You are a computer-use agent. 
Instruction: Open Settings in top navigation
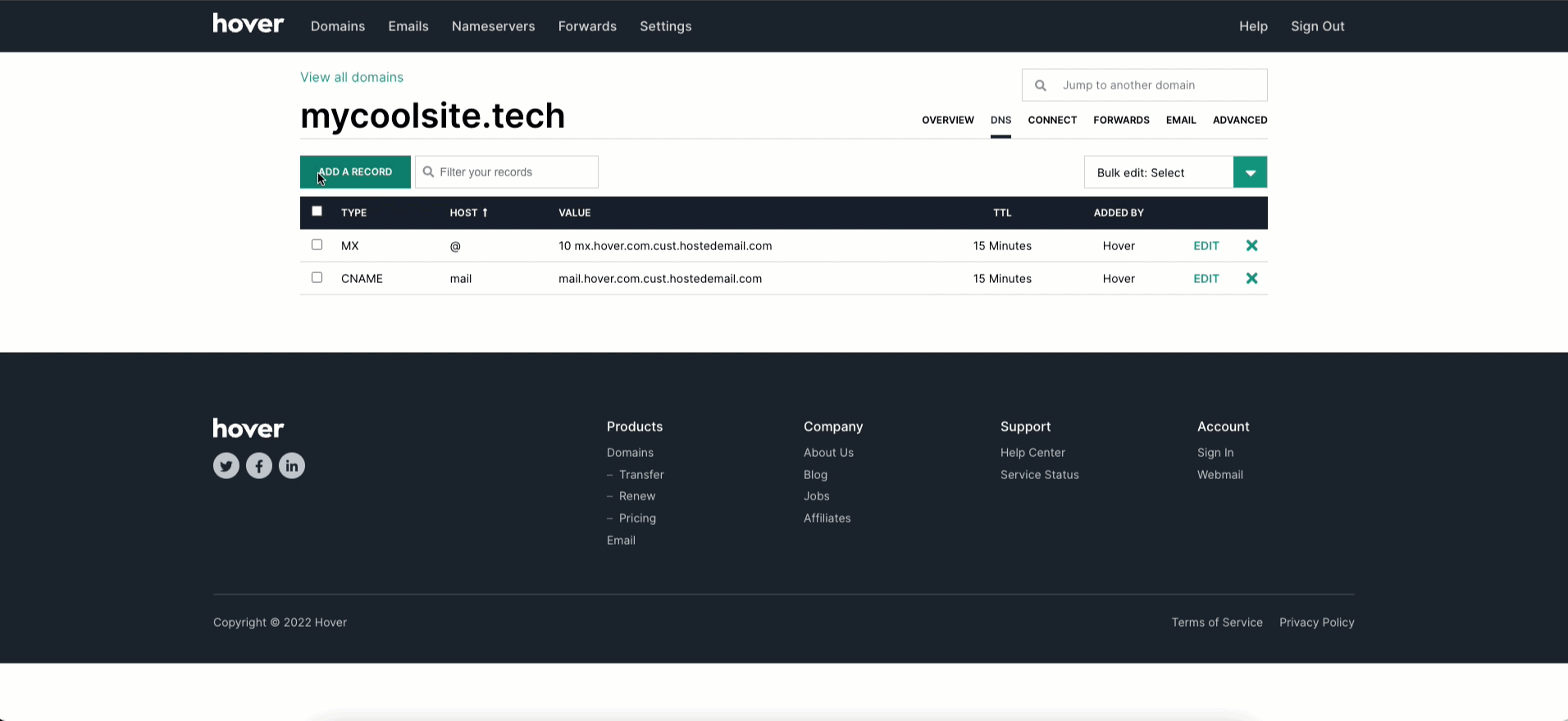[666, 26]
